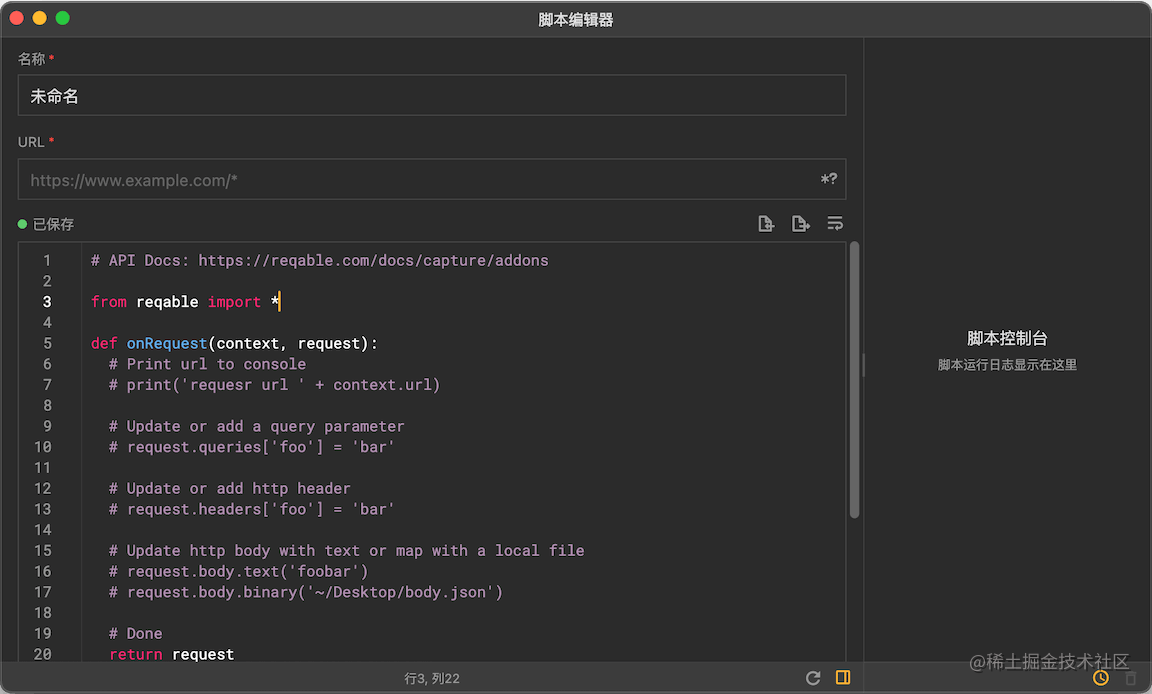Export the current script to a file
The width and height of the screenshot is (1152, 694).
[801, 223]
